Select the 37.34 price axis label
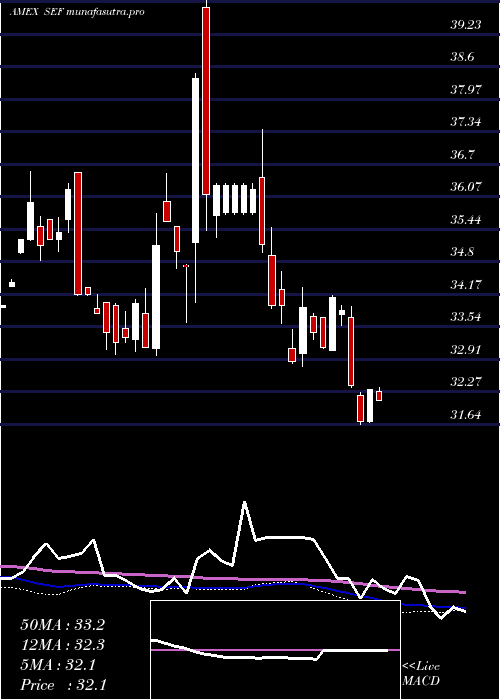 click(466, 122)
